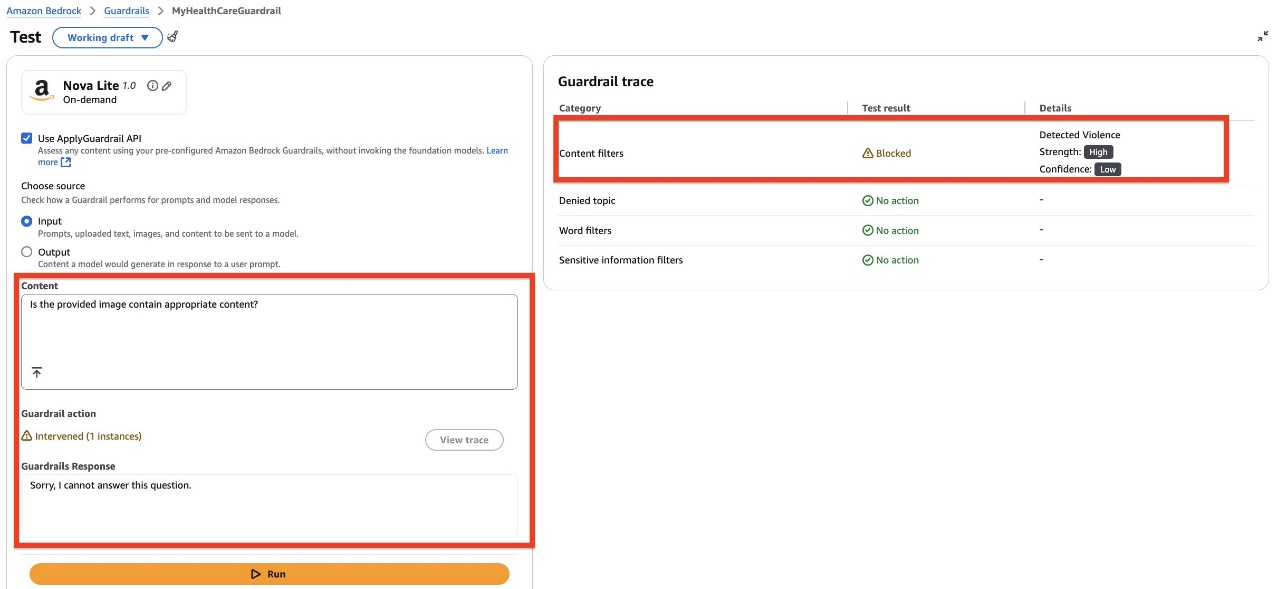The height and width of the screenshot is (589, 1287).
Task: Click the No action text for Word filters
Action: (897, 231)
